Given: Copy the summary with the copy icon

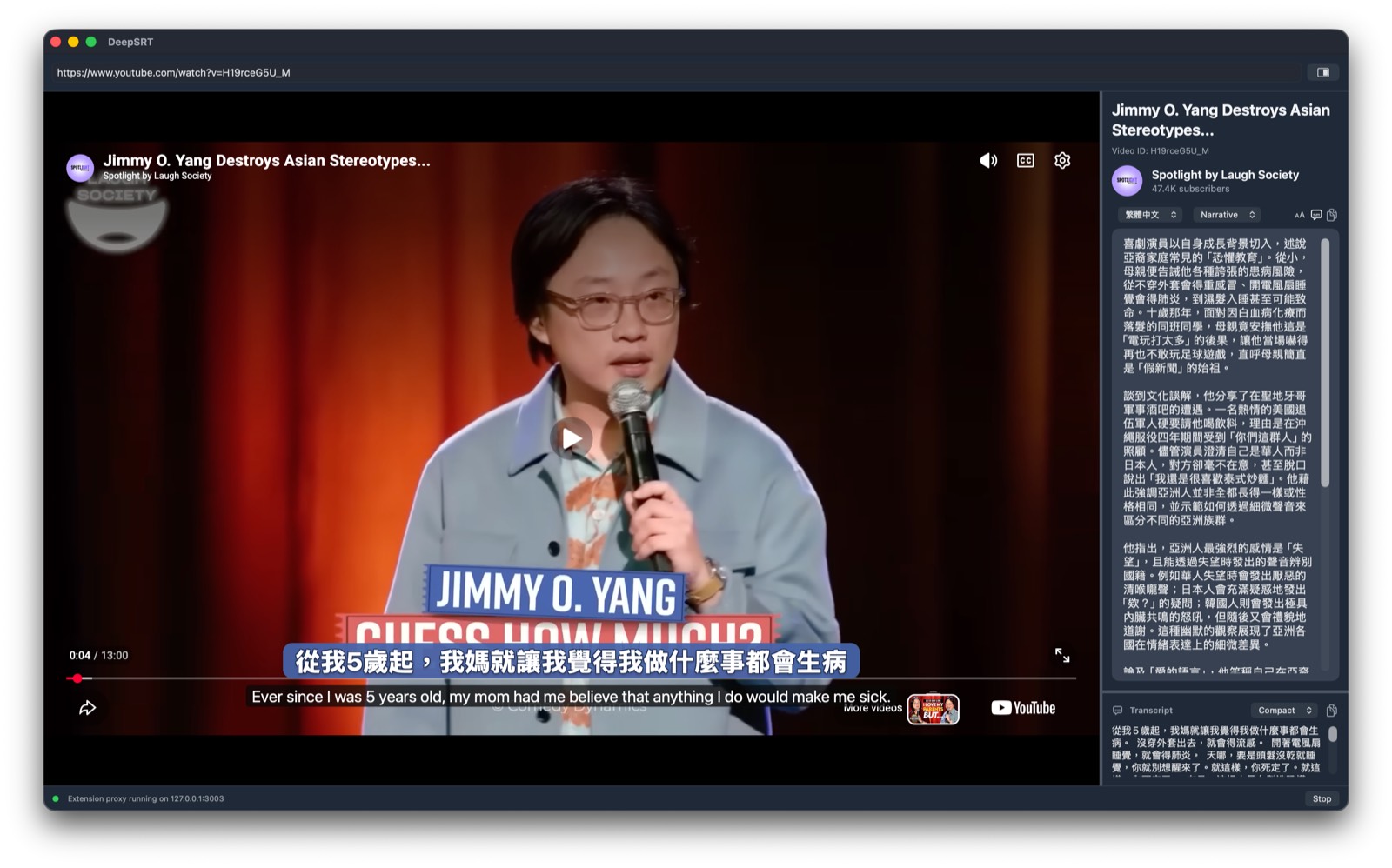Looking at the screenshot, I should pos(1331,215).
